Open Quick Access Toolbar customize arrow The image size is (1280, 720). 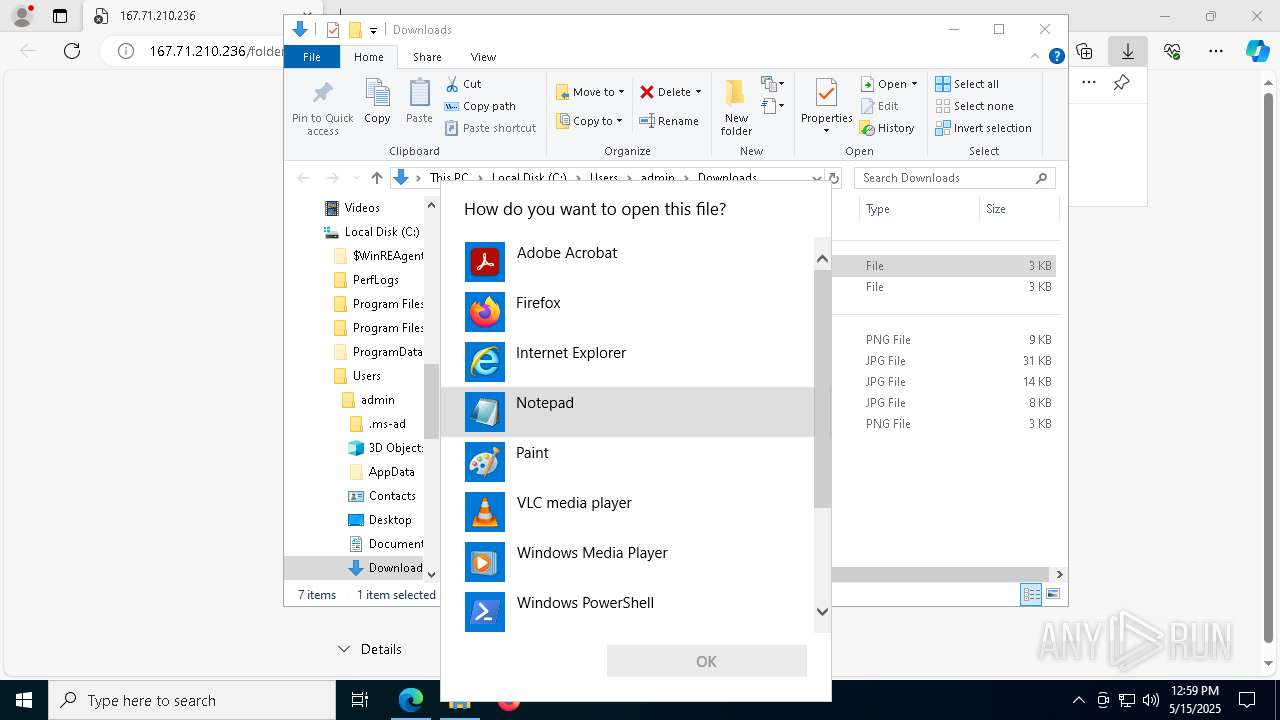[373, 30]
